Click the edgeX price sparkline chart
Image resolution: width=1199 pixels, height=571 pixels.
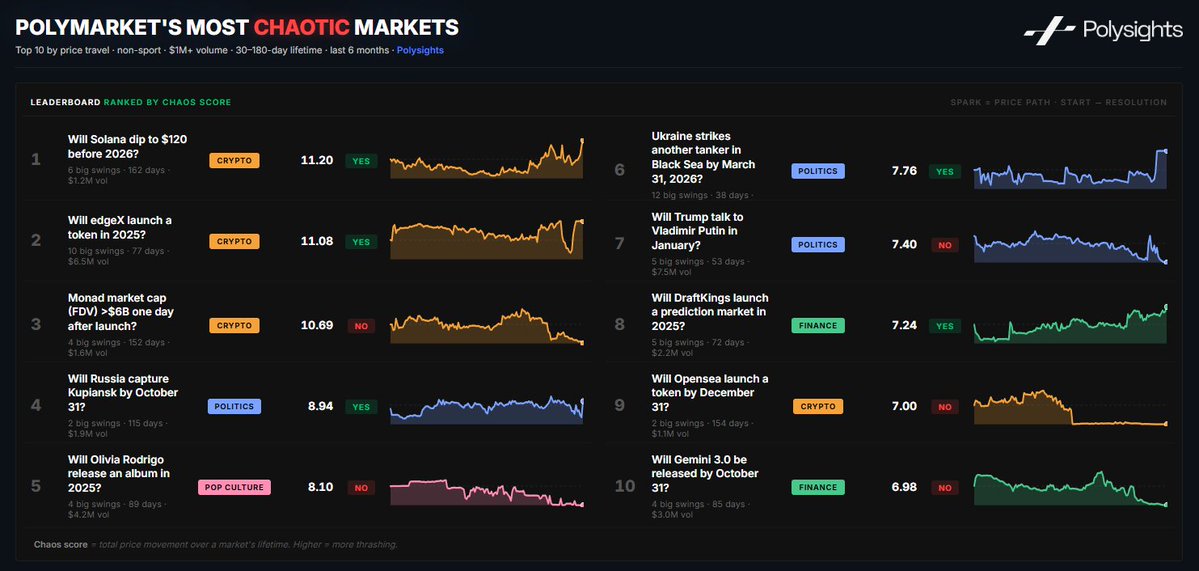(487, 239)
